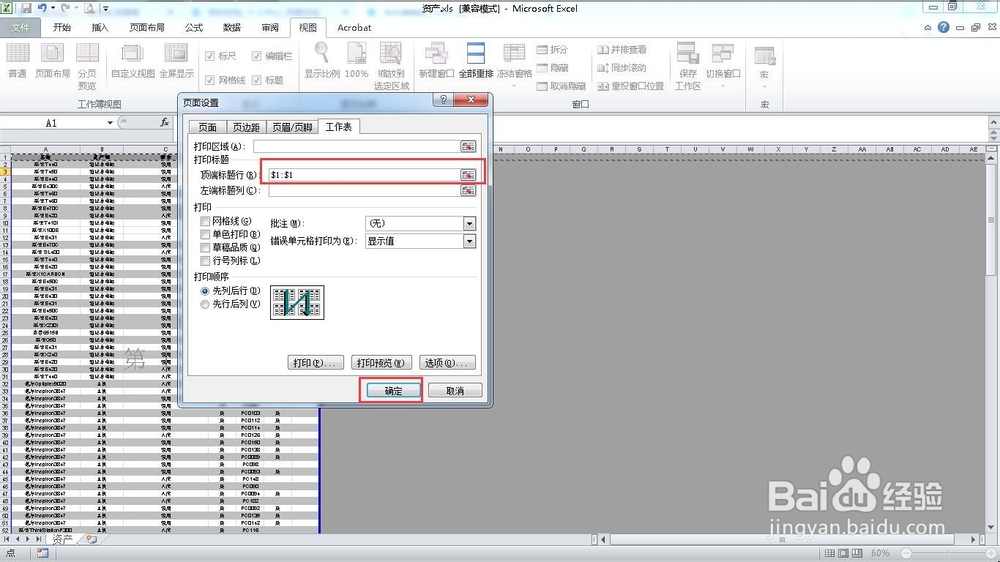Open the Comments (批注) dropdown
1000x562 pixels.
469,223
